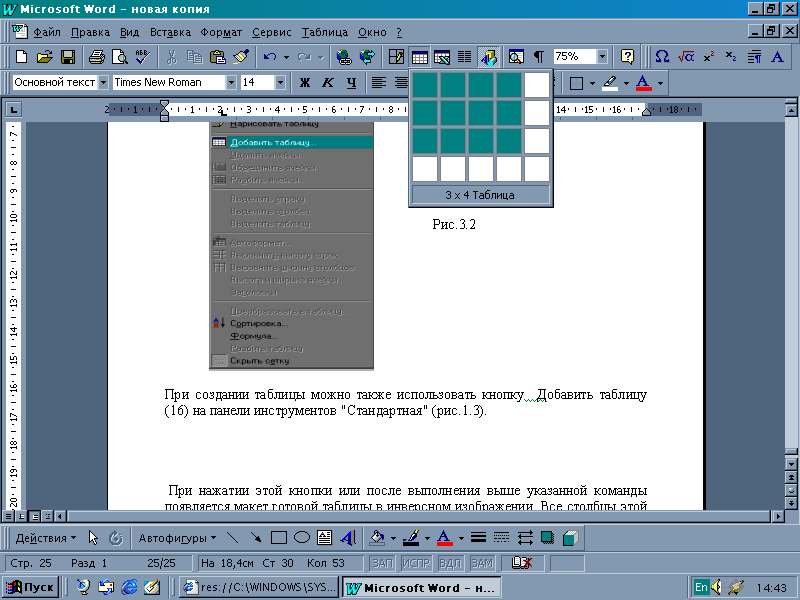Toggle the Drawing toolbar icon
Viewport: 800px width, 600px height.
pyautogui.click(x=488, y=57)
